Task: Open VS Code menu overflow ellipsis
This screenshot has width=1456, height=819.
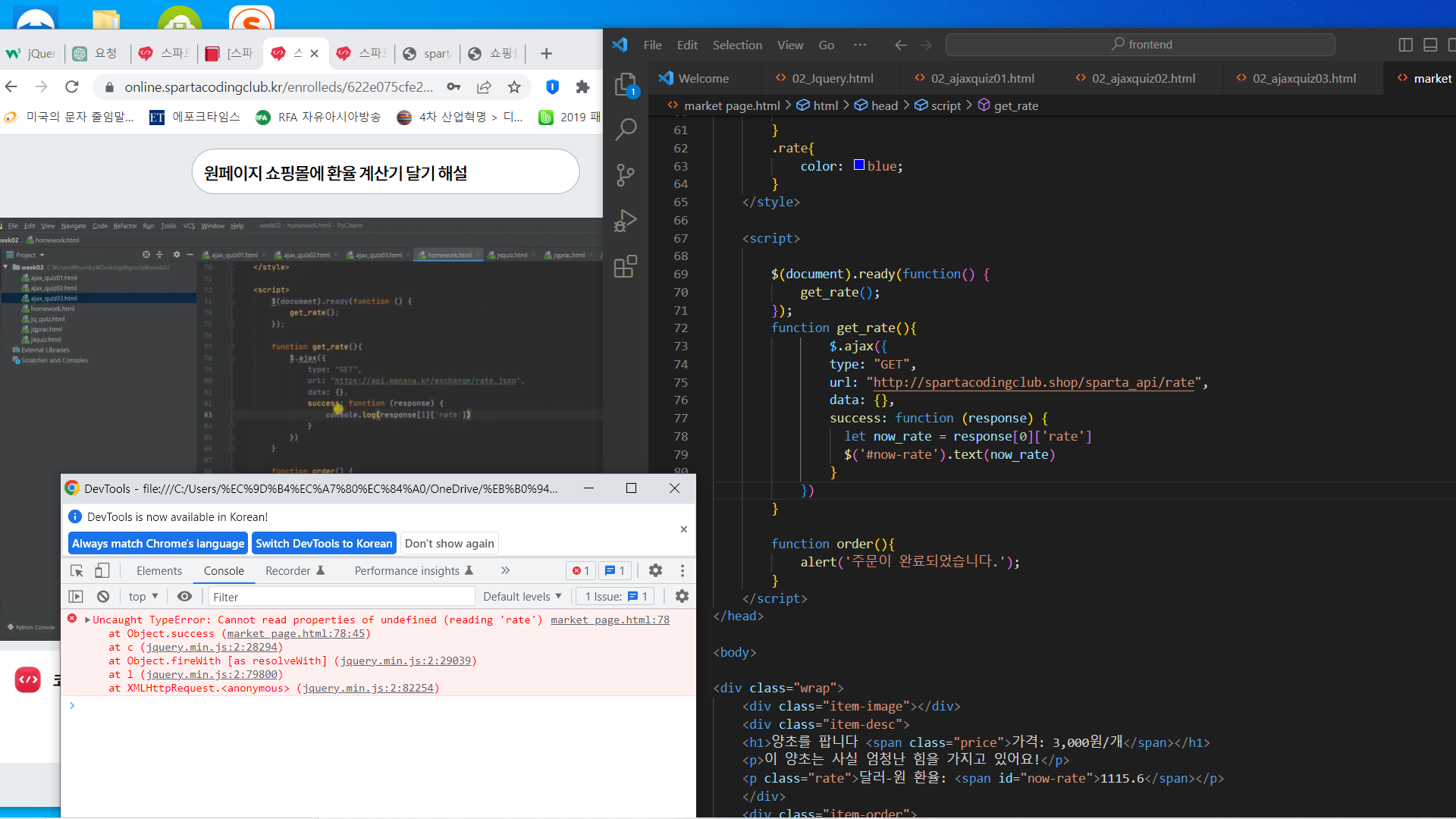Action: coord(860,45)
